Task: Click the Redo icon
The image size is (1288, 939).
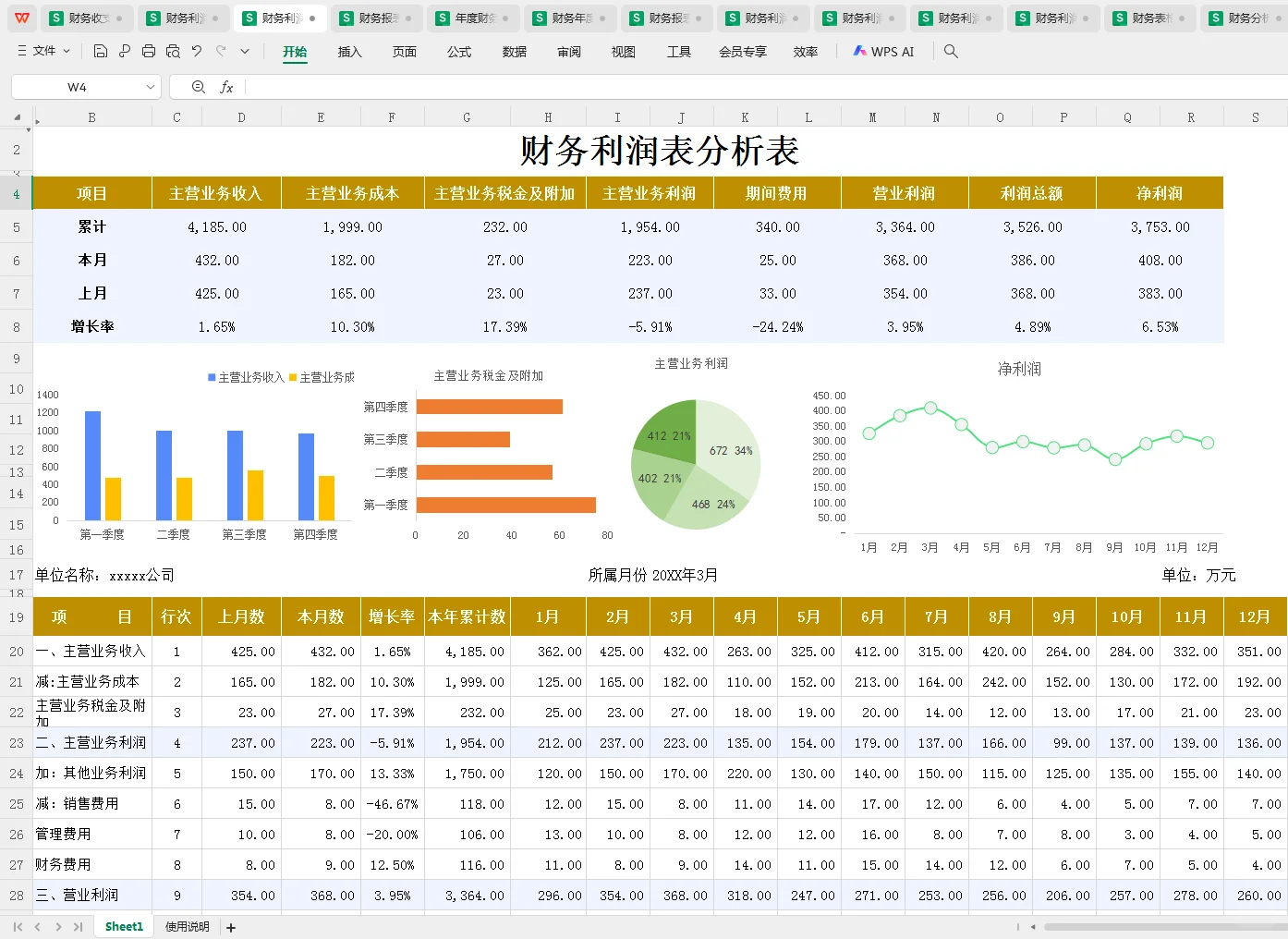Action: click(x=219, y=51)
